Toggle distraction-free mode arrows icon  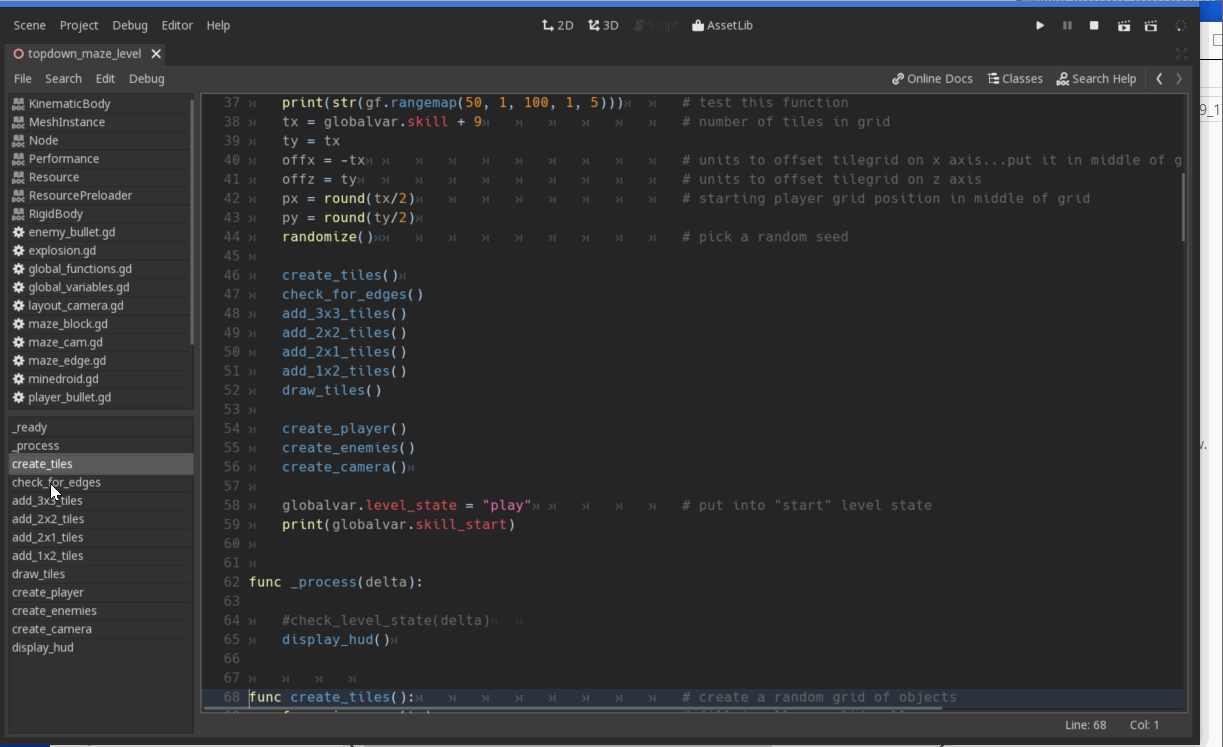tap(1181, 54)
